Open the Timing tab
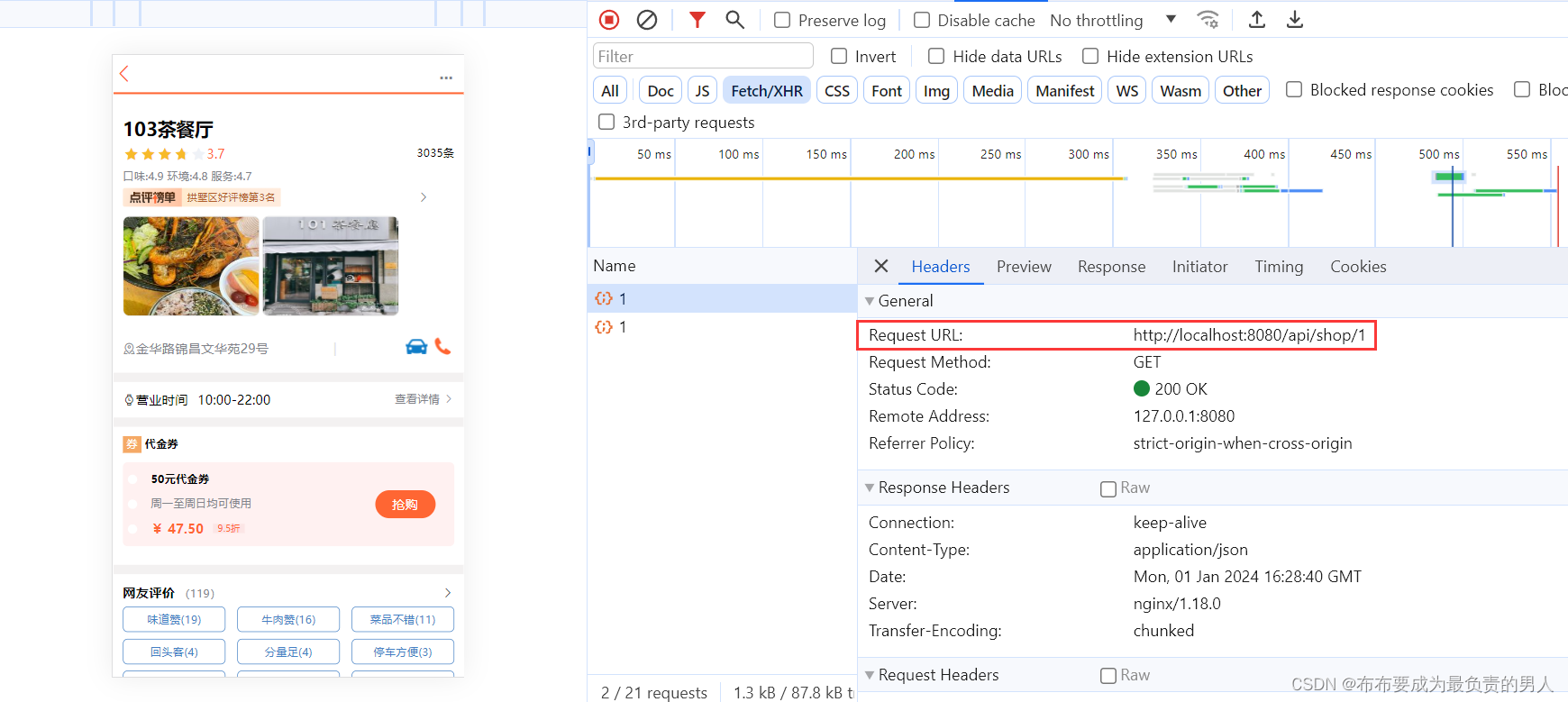 (1279, 267)
